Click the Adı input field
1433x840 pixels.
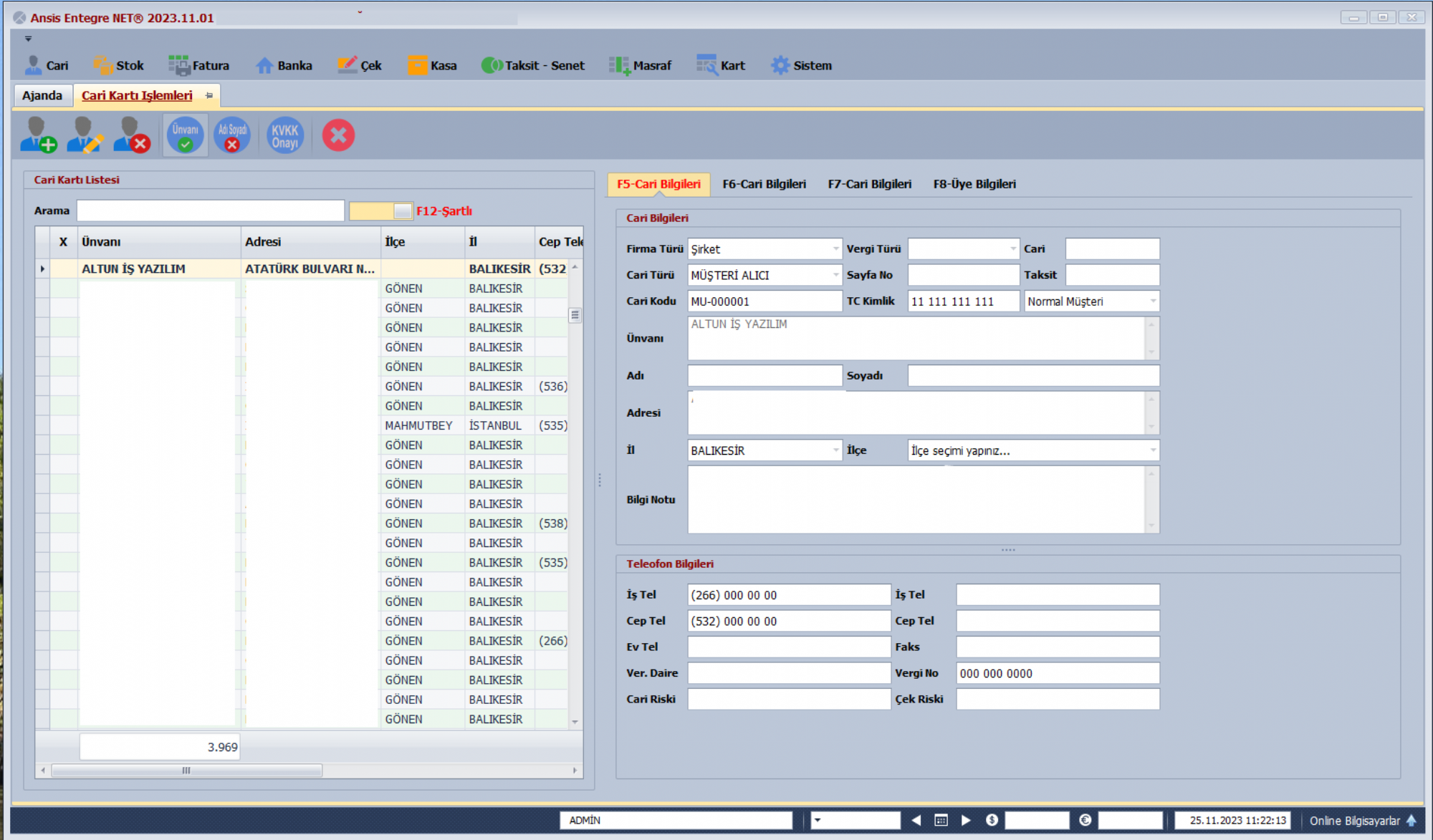click(765, 375)
